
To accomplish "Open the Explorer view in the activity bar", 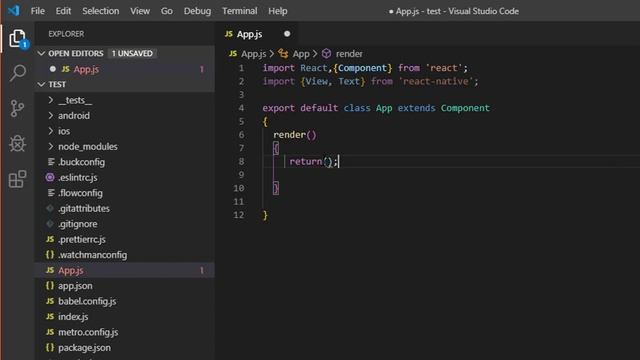I will [18, 38].
